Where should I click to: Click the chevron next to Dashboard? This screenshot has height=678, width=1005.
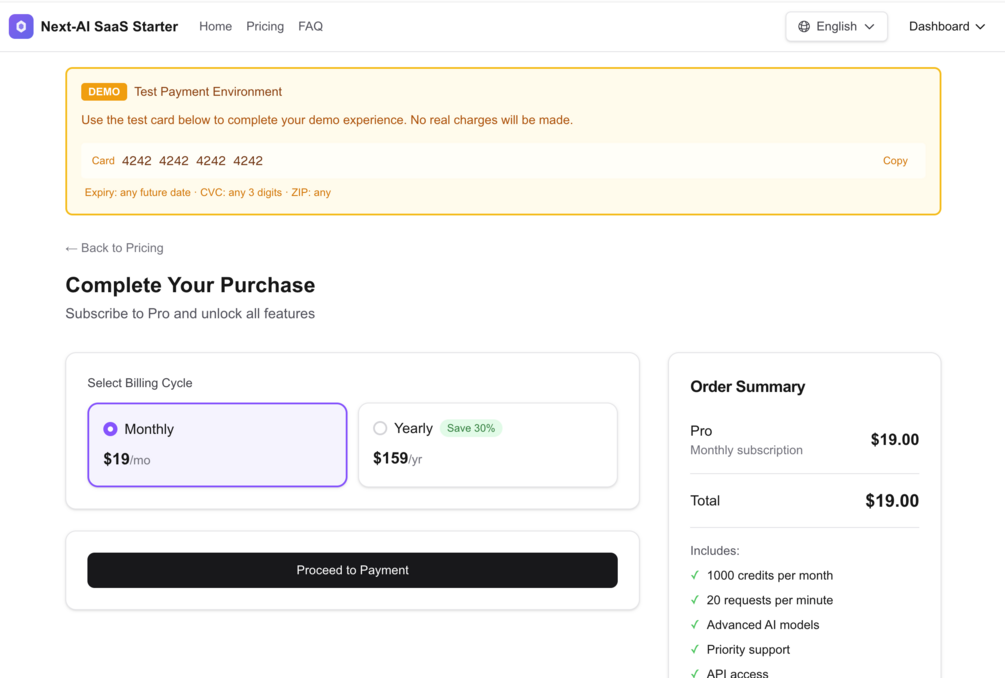coord(981,27)
